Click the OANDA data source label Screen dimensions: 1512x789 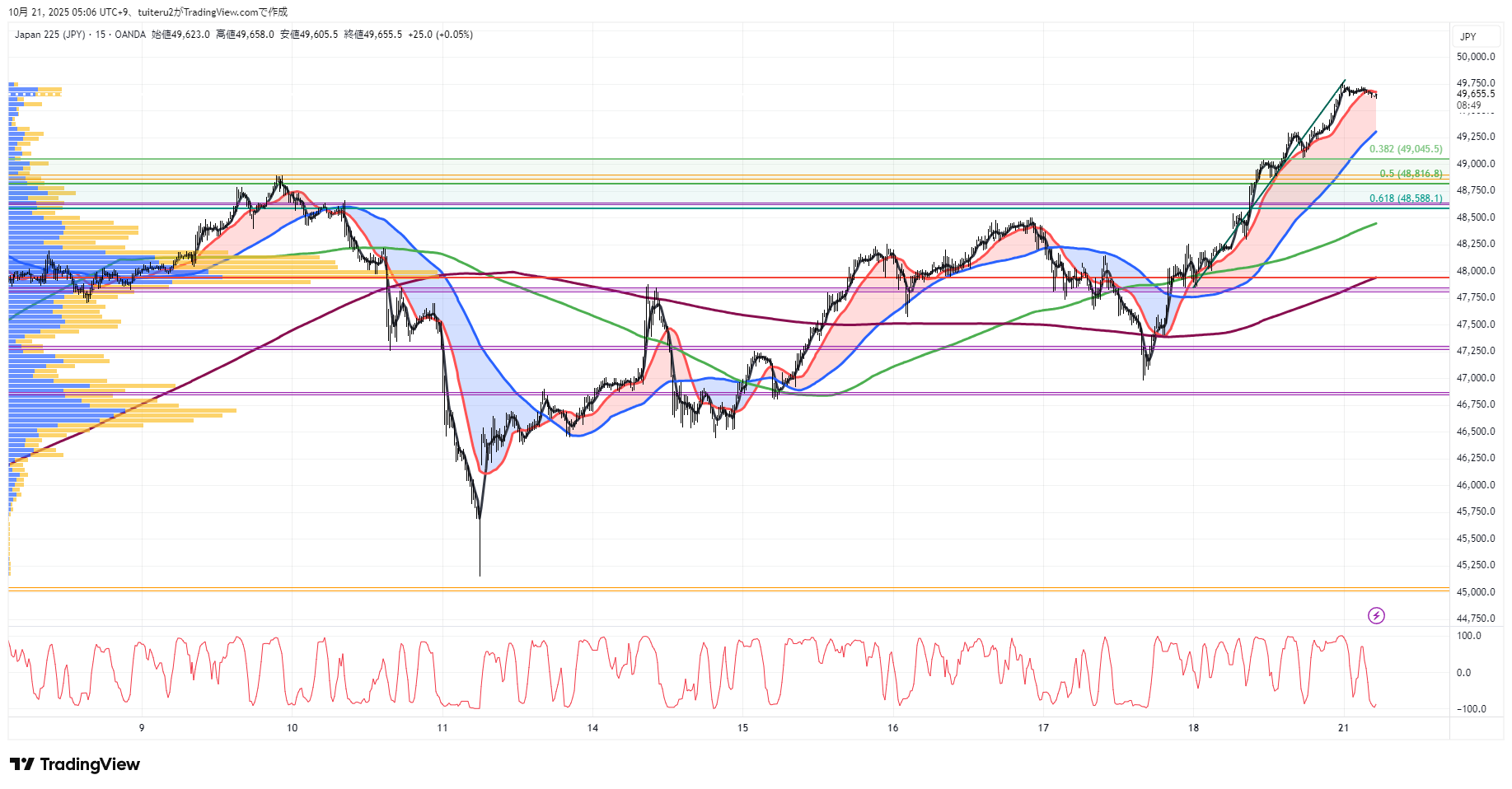130,35
